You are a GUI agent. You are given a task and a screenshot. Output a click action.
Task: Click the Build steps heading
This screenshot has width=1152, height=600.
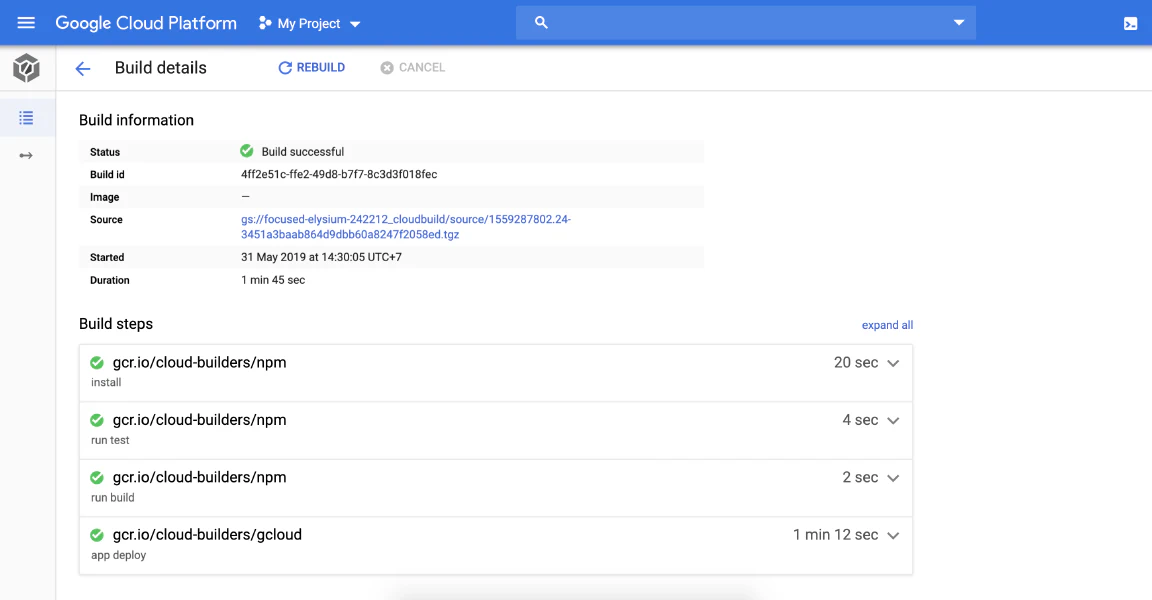pyautogui.click(x=116, y=324)
